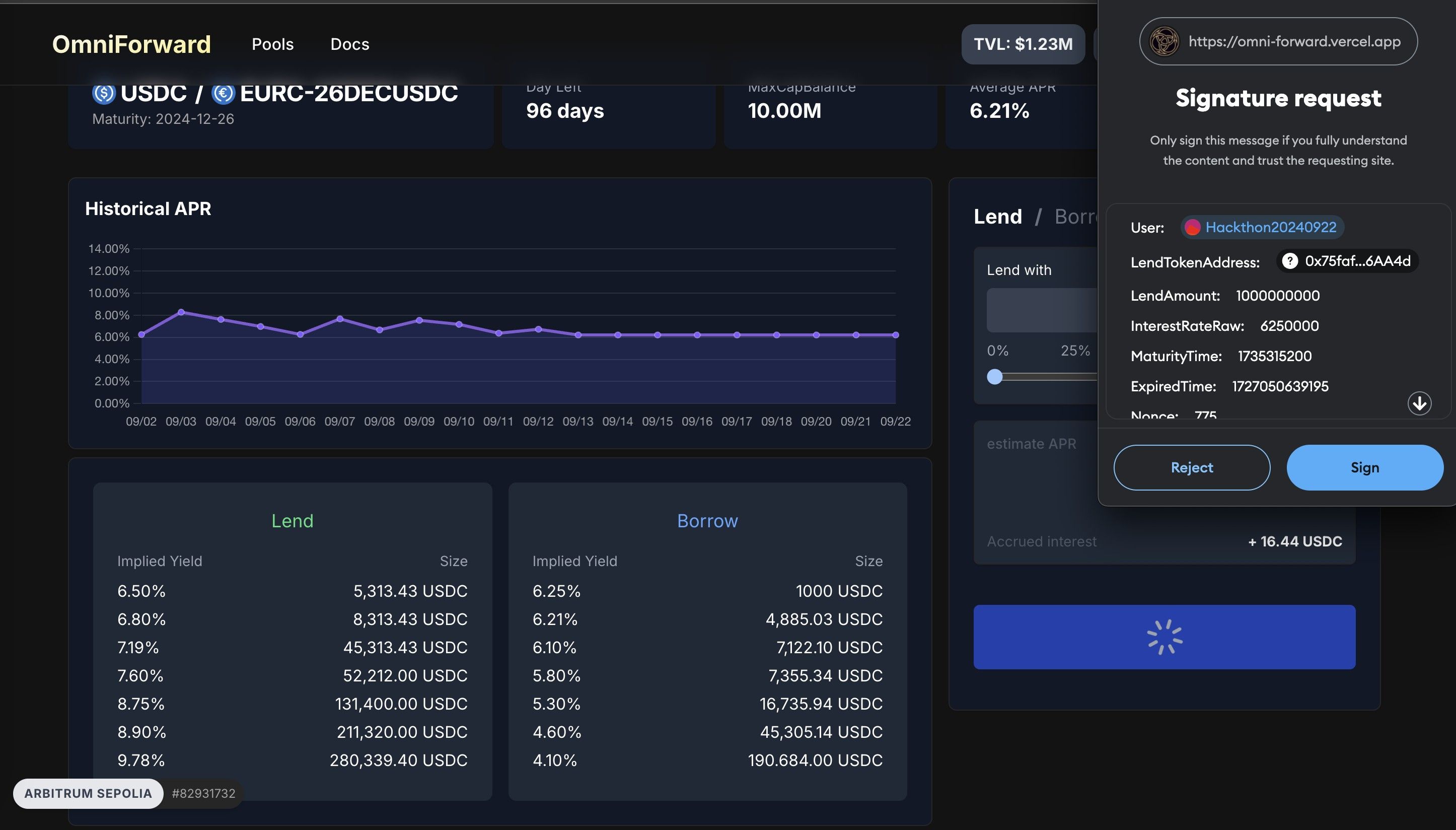Select the 5.80% borrow order row
The image size is (1456, 830).
point(707,675)
